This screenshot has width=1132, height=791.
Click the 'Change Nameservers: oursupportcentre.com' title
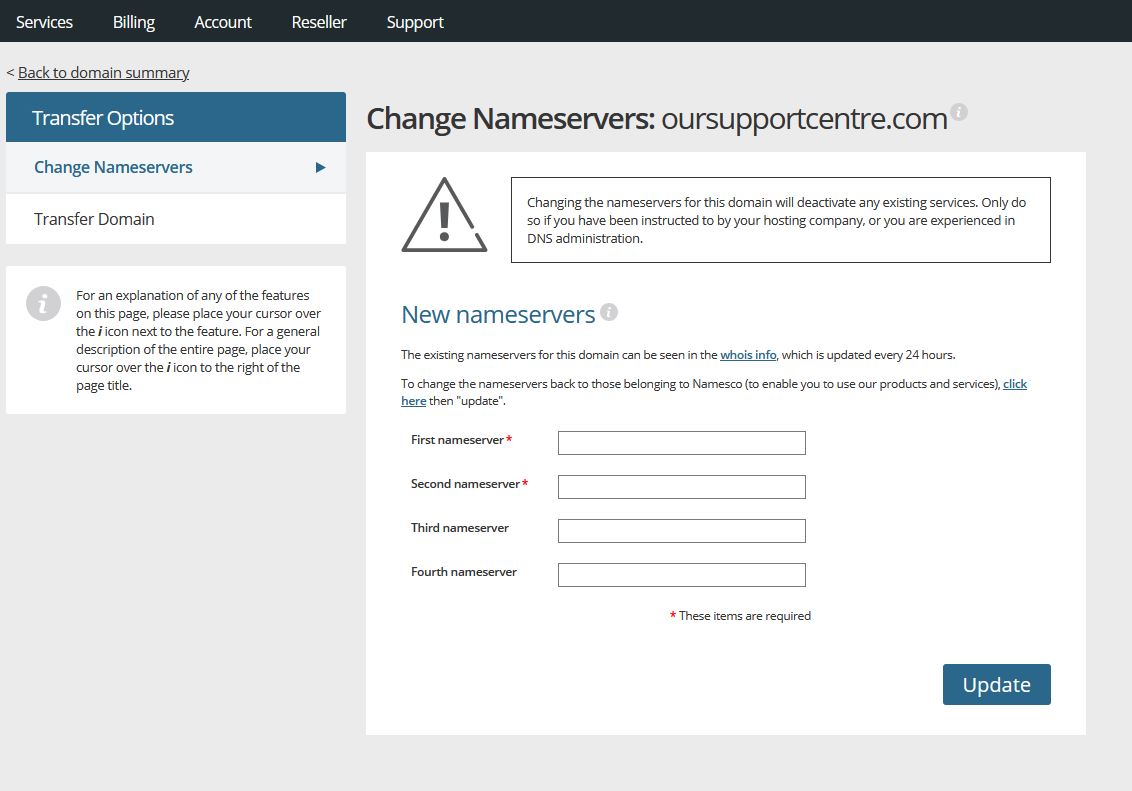pyautogui.click(x=657, y=119)
